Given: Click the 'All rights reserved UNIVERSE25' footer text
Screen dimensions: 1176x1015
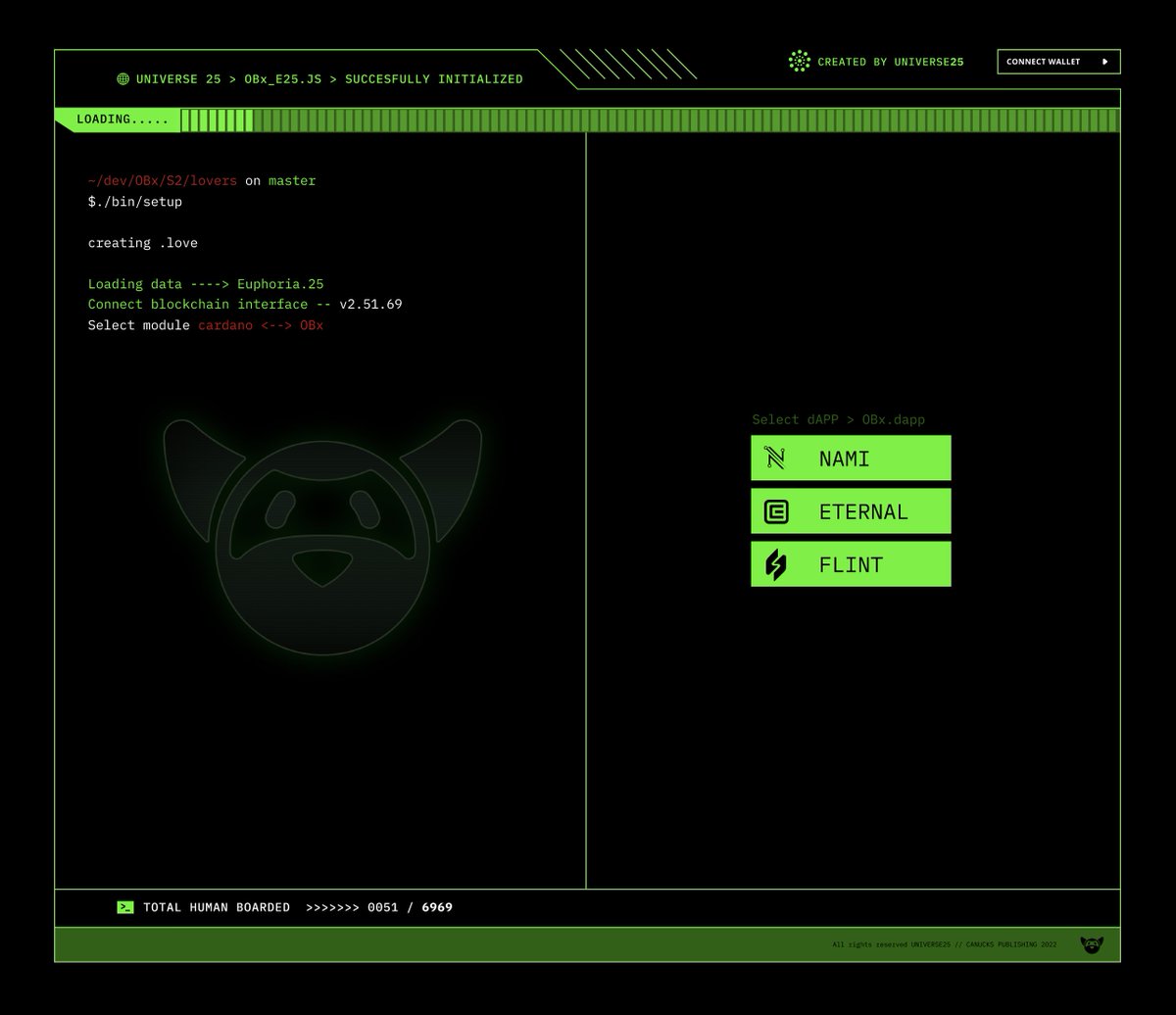Looking at the screenshot, I should [x=945, y=945].
